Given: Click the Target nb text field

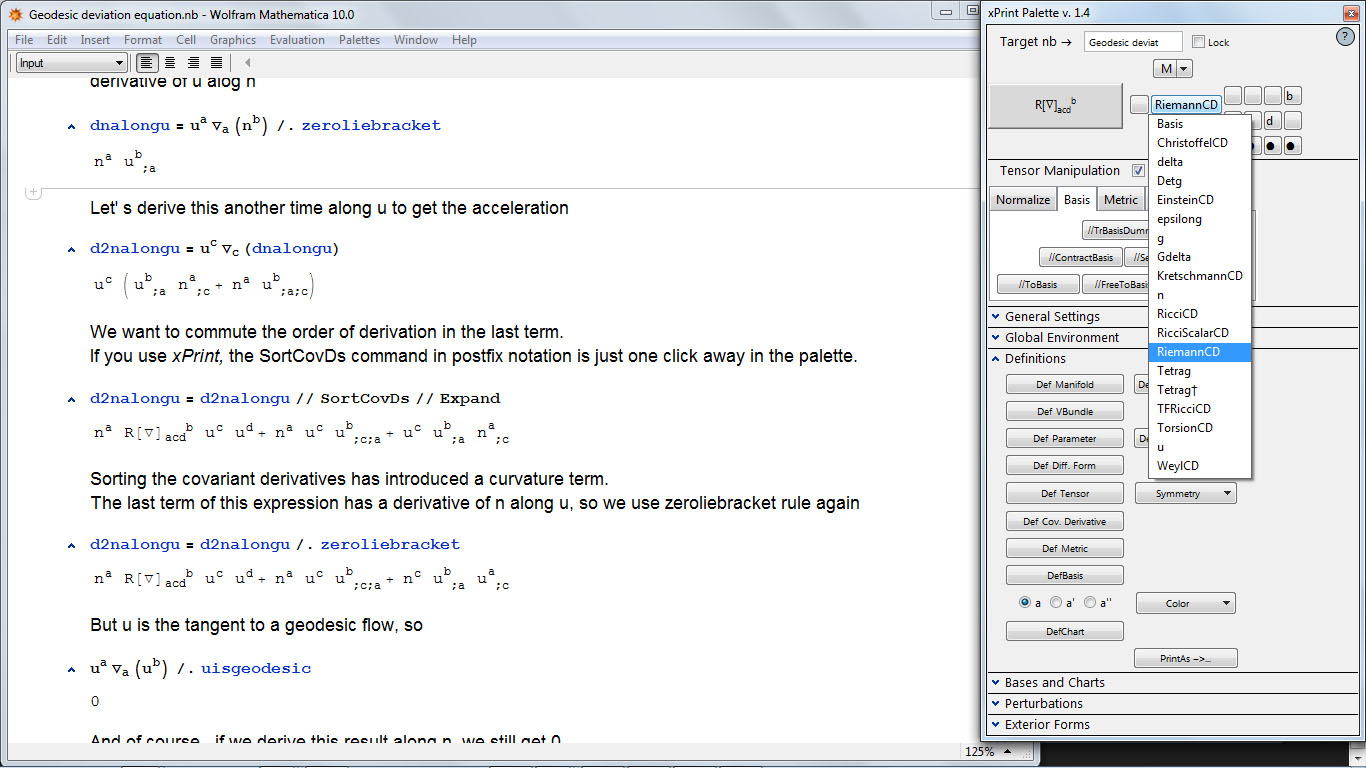Looking at the screenshot, I should tap(1133, 42).
